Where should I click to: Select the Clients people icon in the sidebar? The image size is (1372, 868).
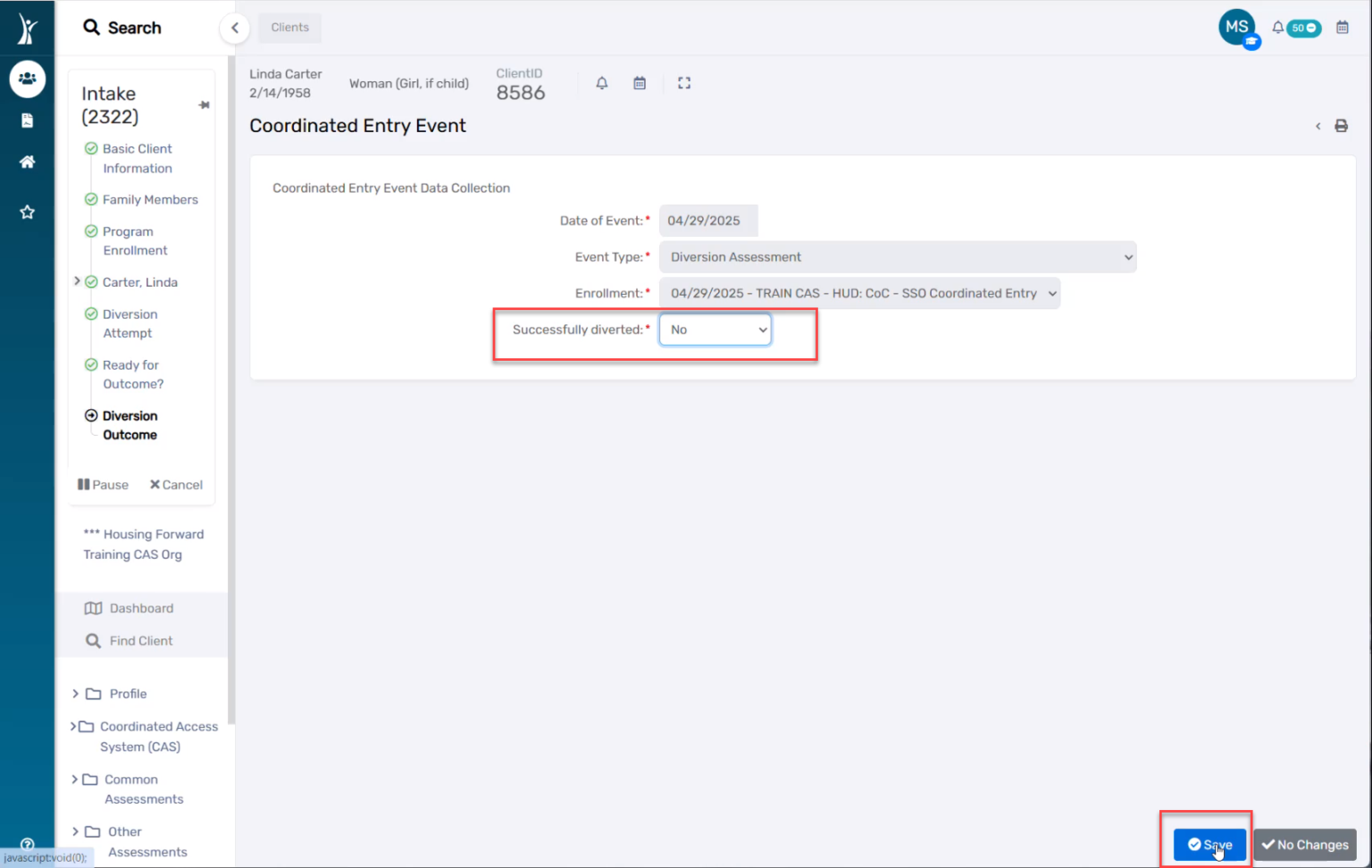27,79
